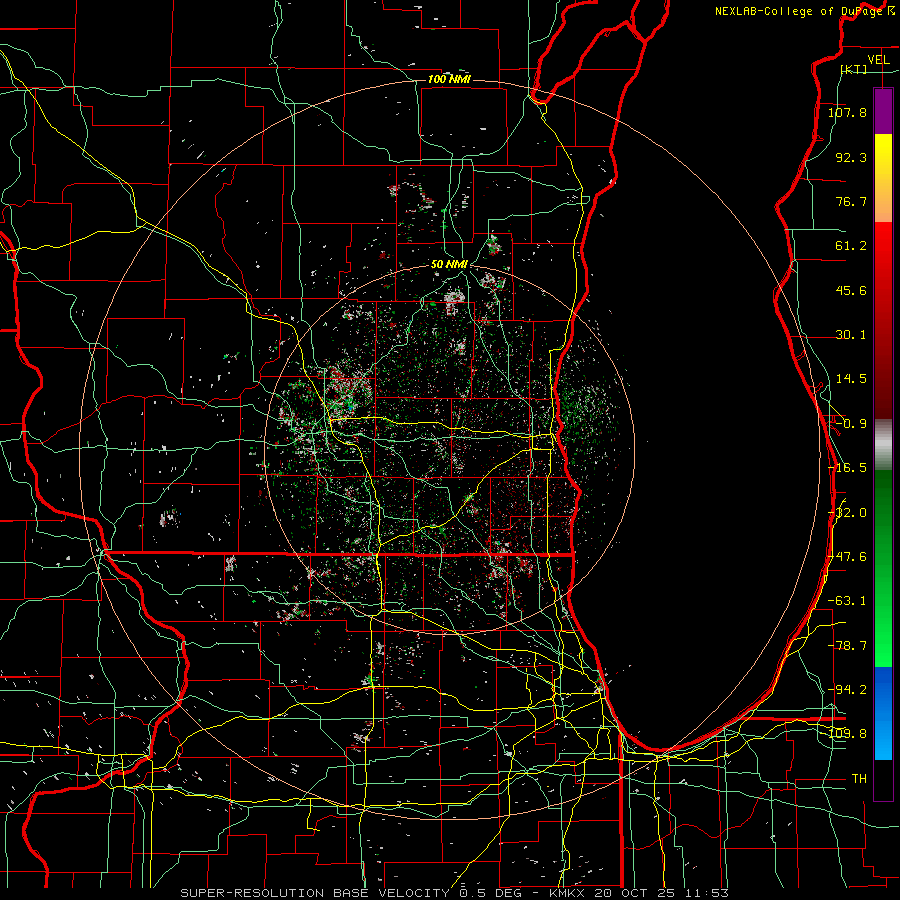900x900 pixels.
Task: Click the 30.1 scale value
Action: tap(851, 335)
